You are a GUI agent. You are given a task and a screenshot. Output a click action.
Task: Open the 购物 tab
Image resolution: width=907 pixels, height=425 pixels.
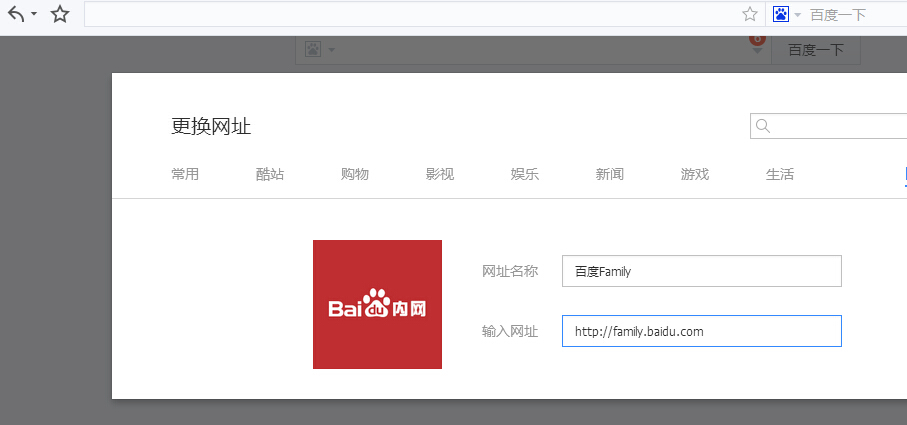click(x=355, y=174)
